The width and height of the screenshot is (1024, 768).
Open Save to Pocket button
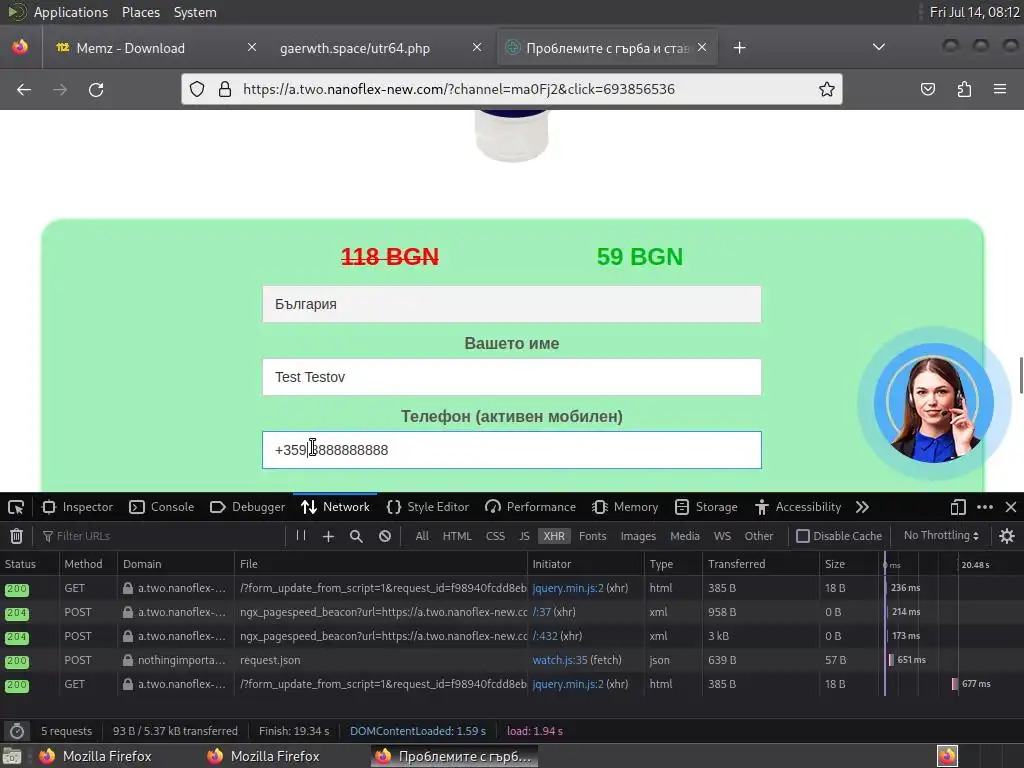click(927, 89)
